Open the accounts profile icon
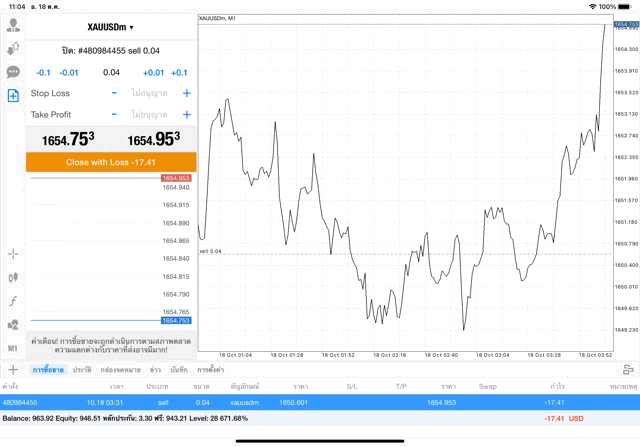 pyautogui.click(x=13, y=25)
